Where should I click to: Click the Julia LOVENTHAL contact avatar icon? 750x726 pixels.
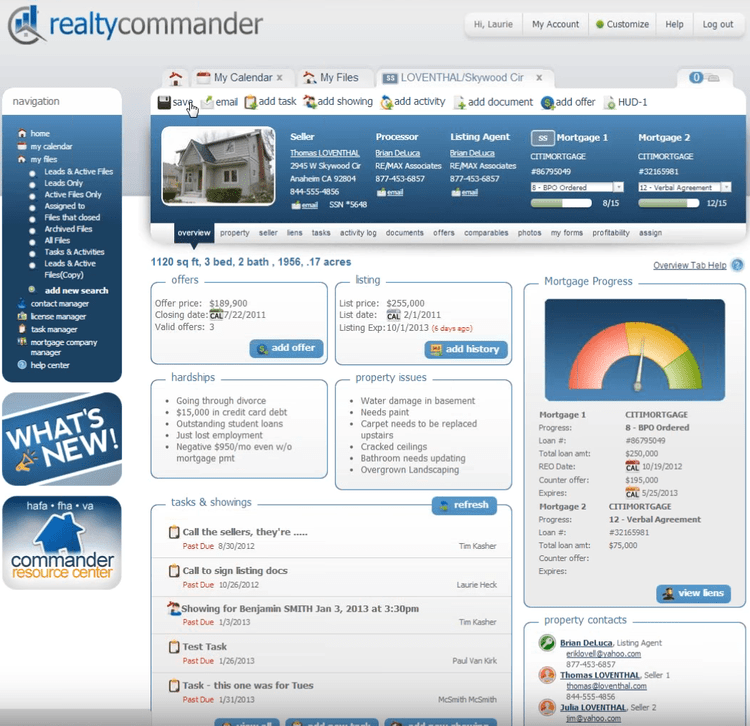click(x=547, y=707)
